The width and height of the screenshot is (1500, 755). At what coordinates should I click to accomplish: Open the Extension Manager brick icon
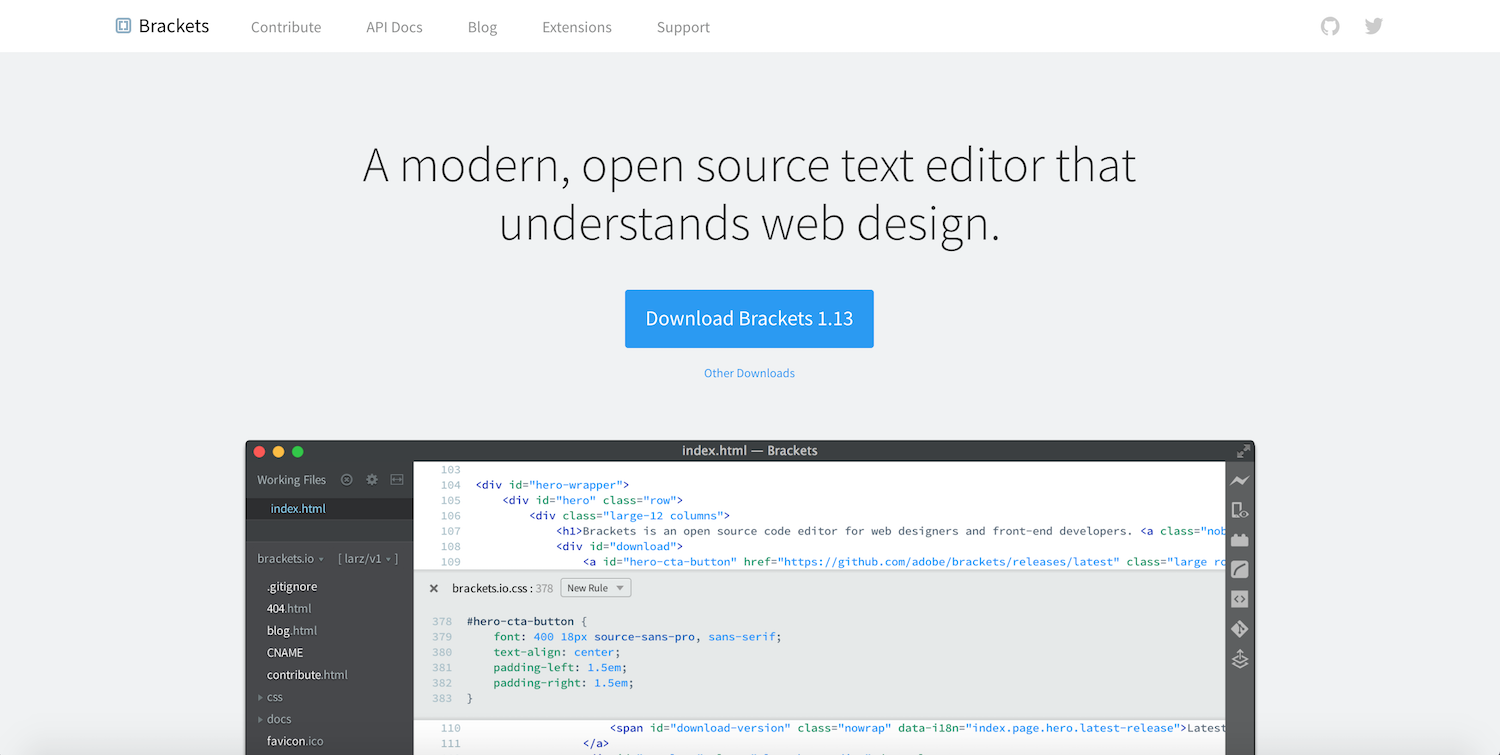tap(1240, 540)
